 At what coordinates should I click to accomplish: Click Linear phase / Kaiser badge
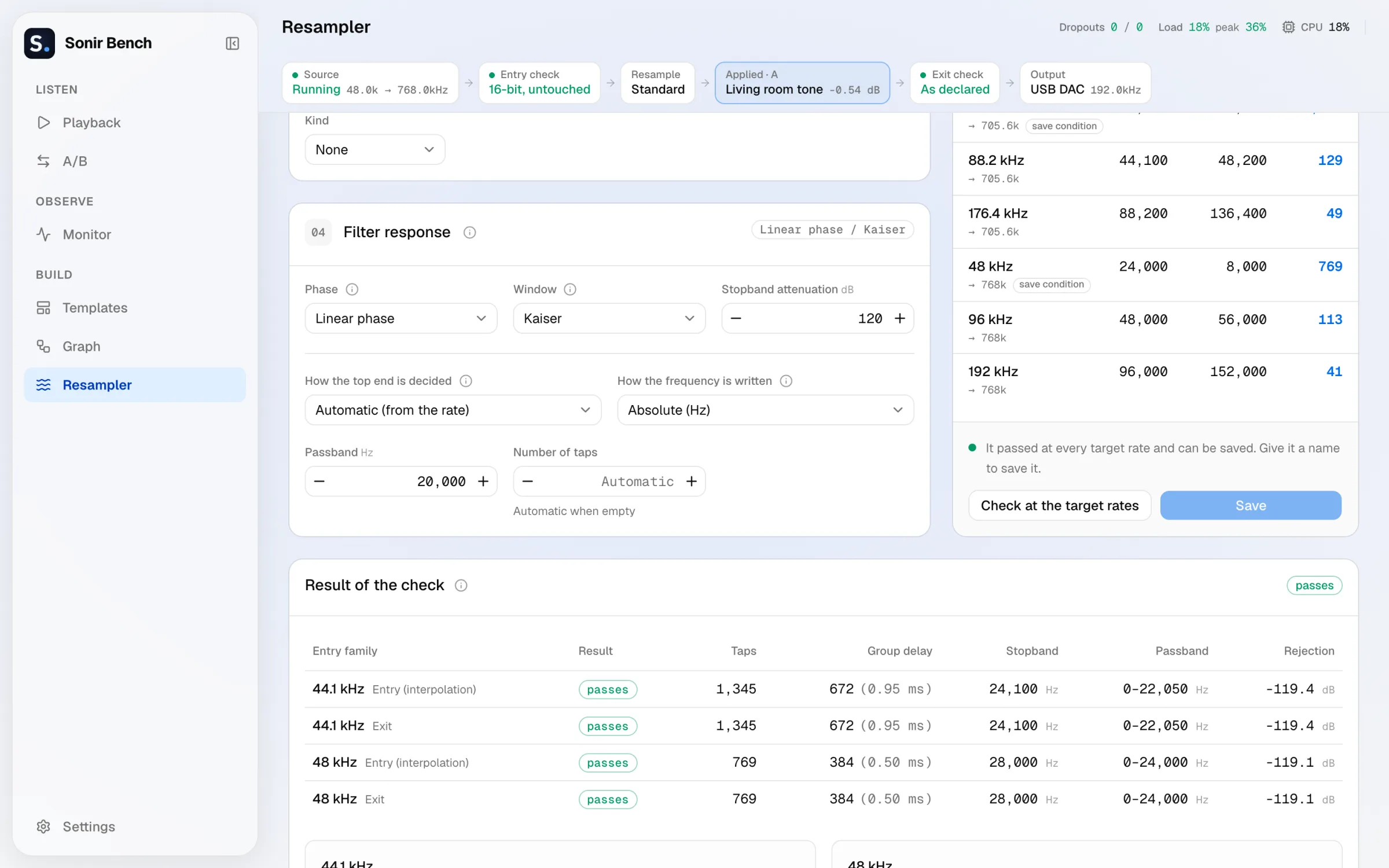(x=832, y=230)
